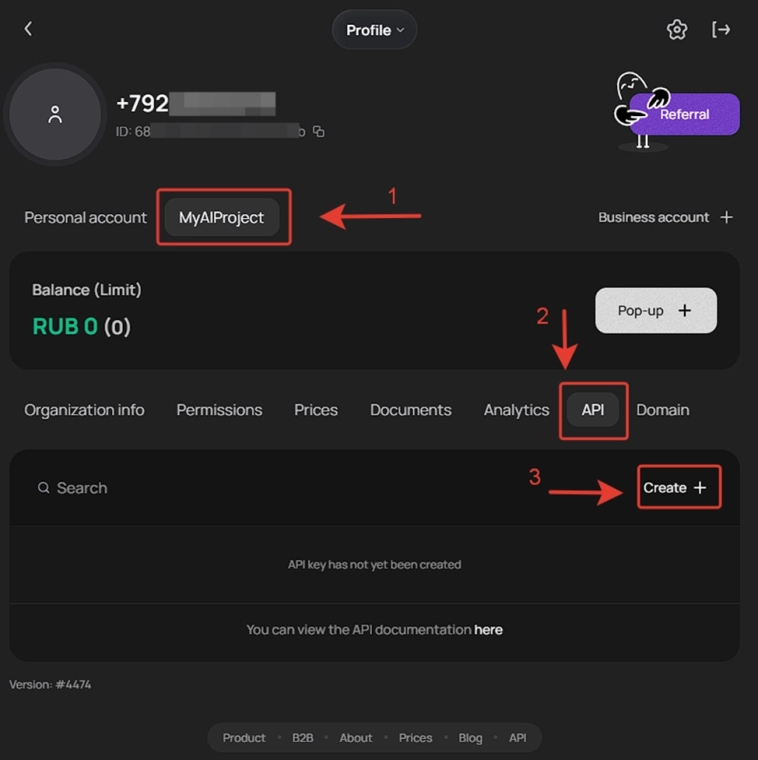Click the back arrow icon
758x760 pixels.
(28, 29)
